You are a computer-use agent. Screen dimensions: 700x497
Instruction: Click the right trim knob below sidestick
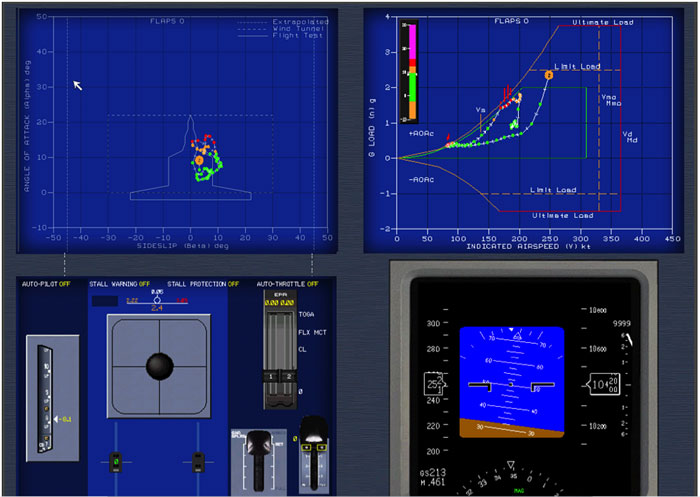198,462
